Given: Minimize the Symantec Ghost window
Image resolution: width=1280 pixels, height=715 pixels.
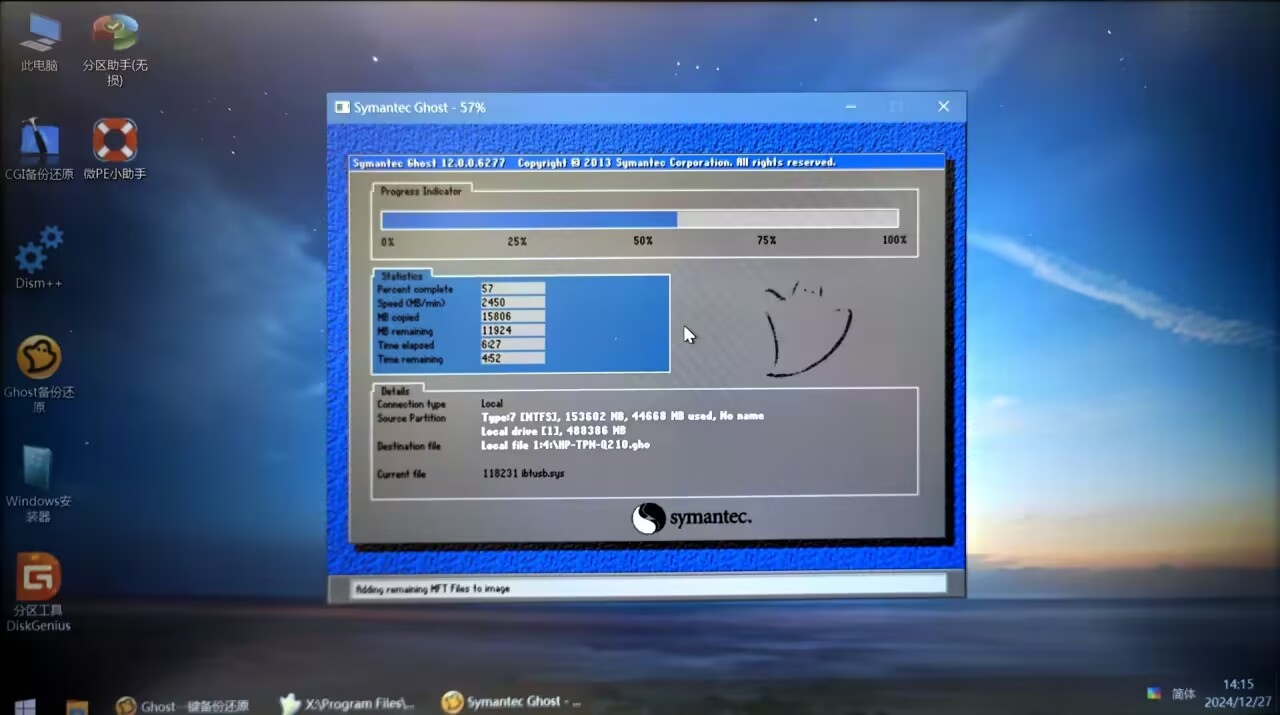Looking at the screenshot, I should click(x=851, y=106).
